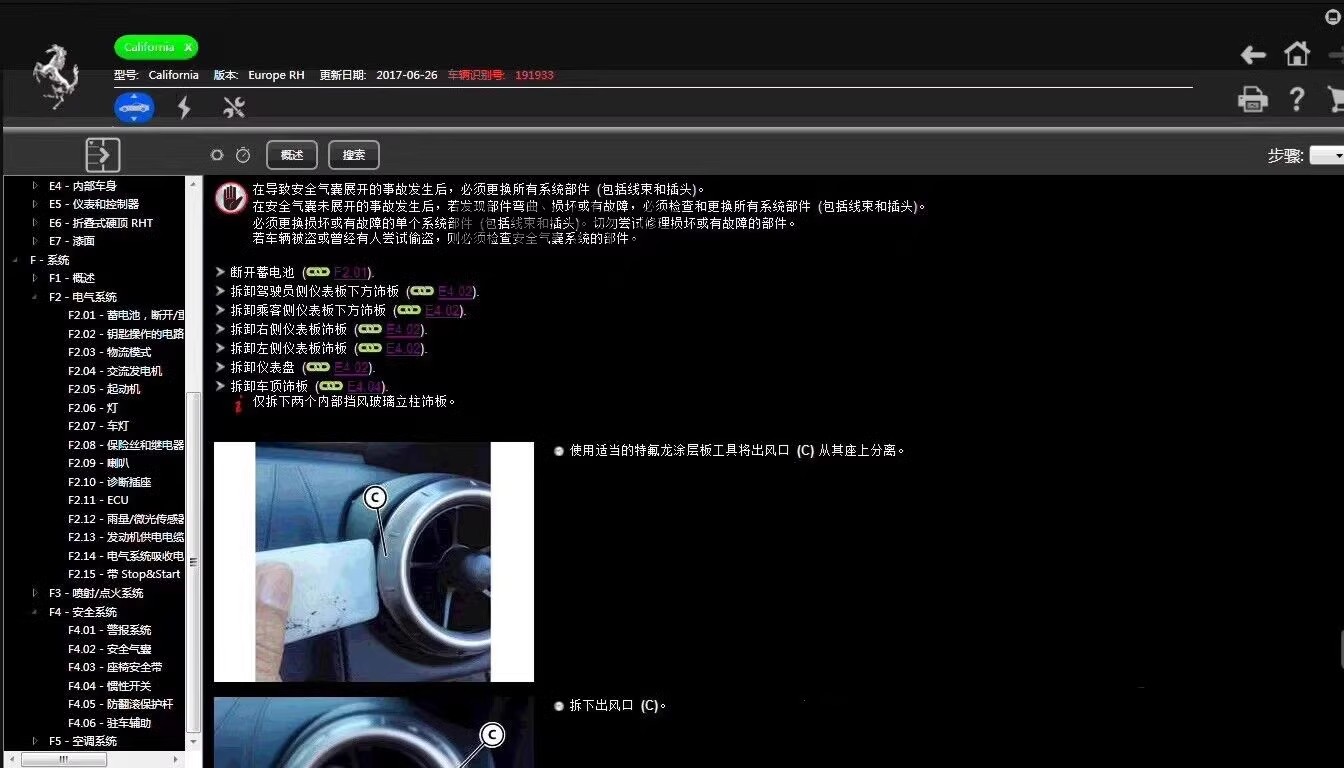This screenshot has height=768, width=1344.
Task: Expand the E6 - 折叠式硬顶 RHT node
Action: click(x=35, y=223)
